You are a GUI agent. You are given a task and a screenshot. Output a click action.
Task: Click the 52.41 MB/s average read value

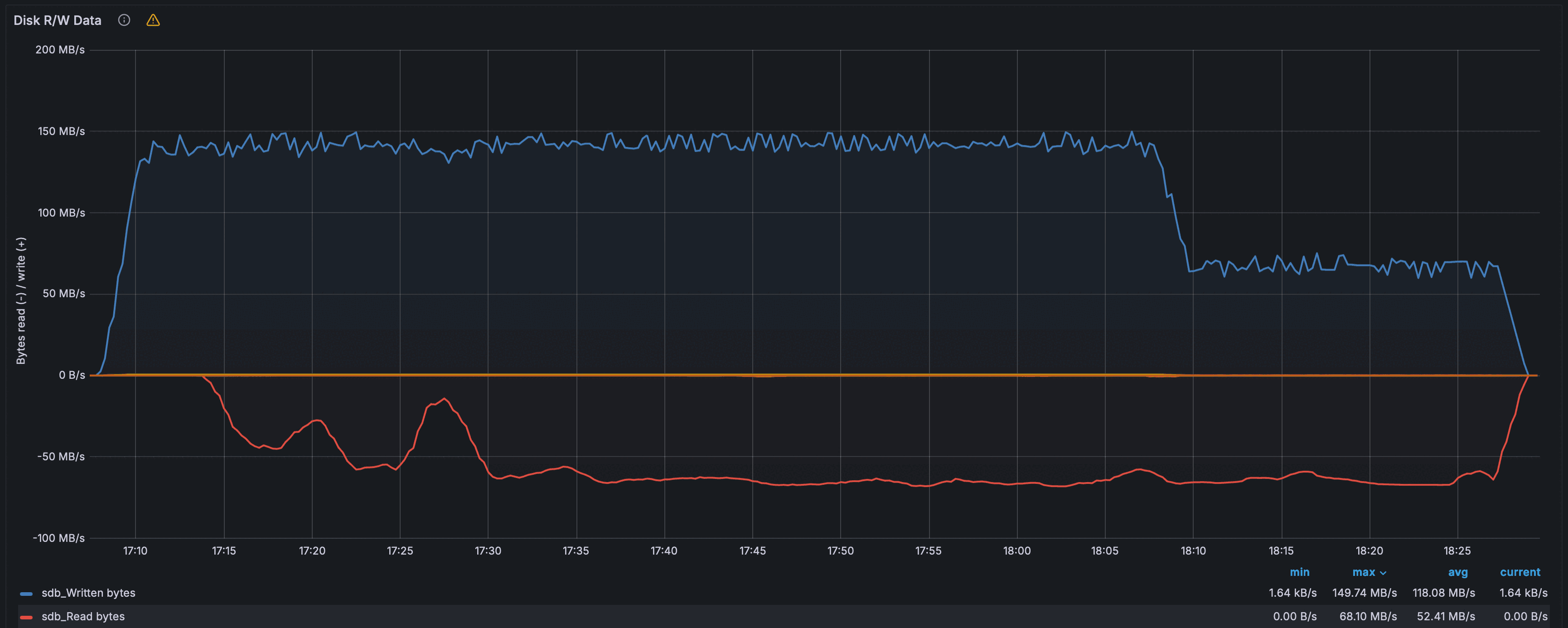click(1446, 616)
